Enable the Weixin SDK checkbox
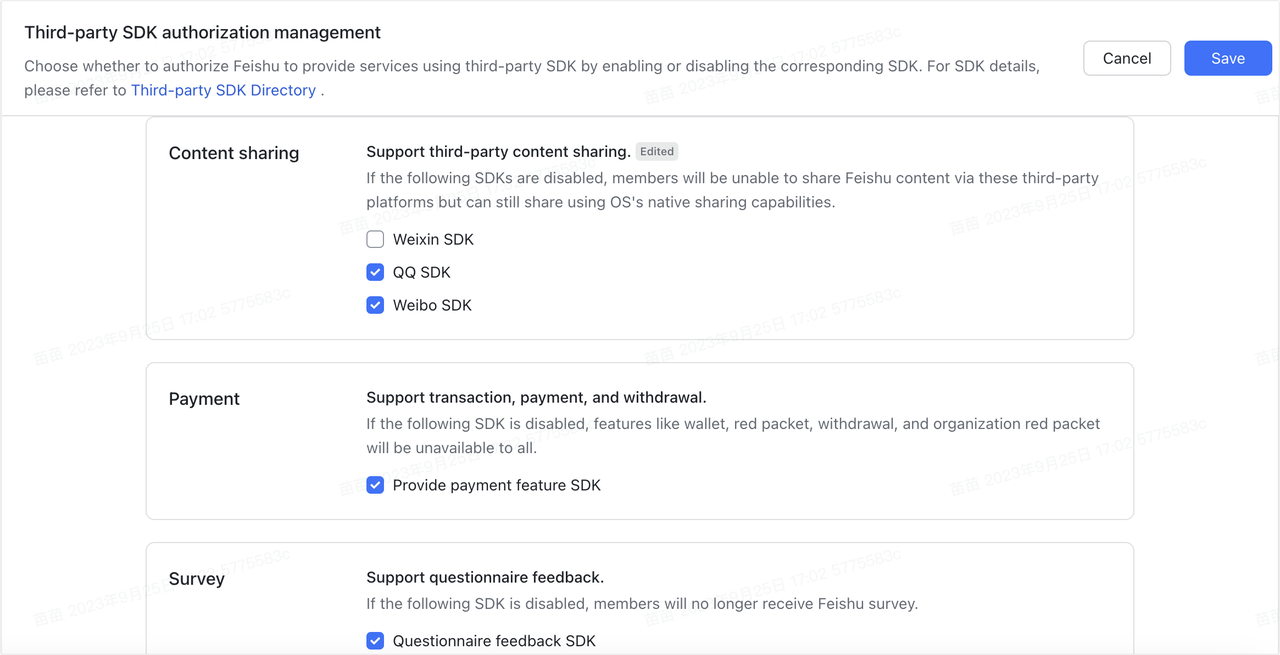The height and width of the screenshot is (655, 1280). coord(375,239)
